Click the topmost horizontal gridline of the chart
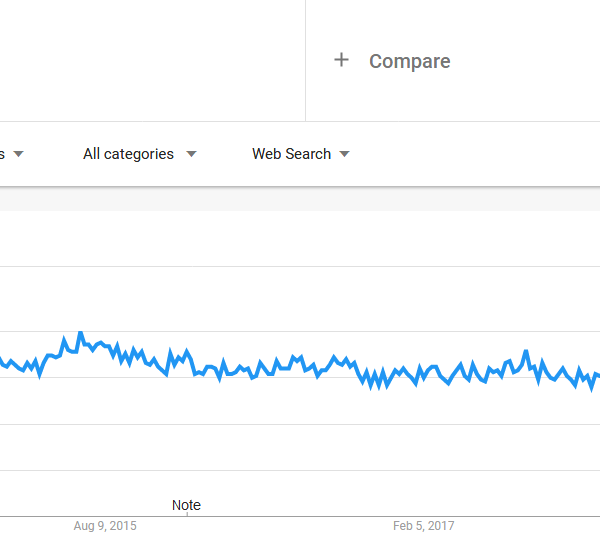 click(x=300, y=266)
